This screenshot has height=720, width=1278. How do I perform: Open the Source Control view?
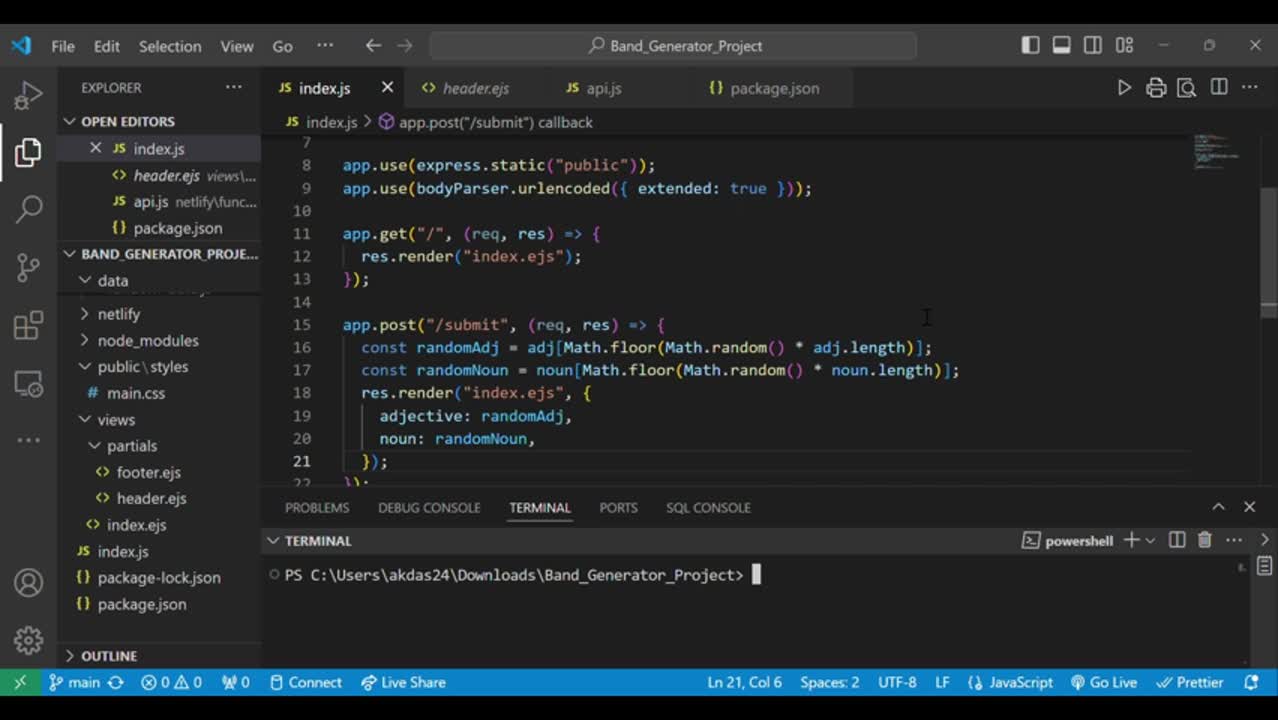point(28,267)
